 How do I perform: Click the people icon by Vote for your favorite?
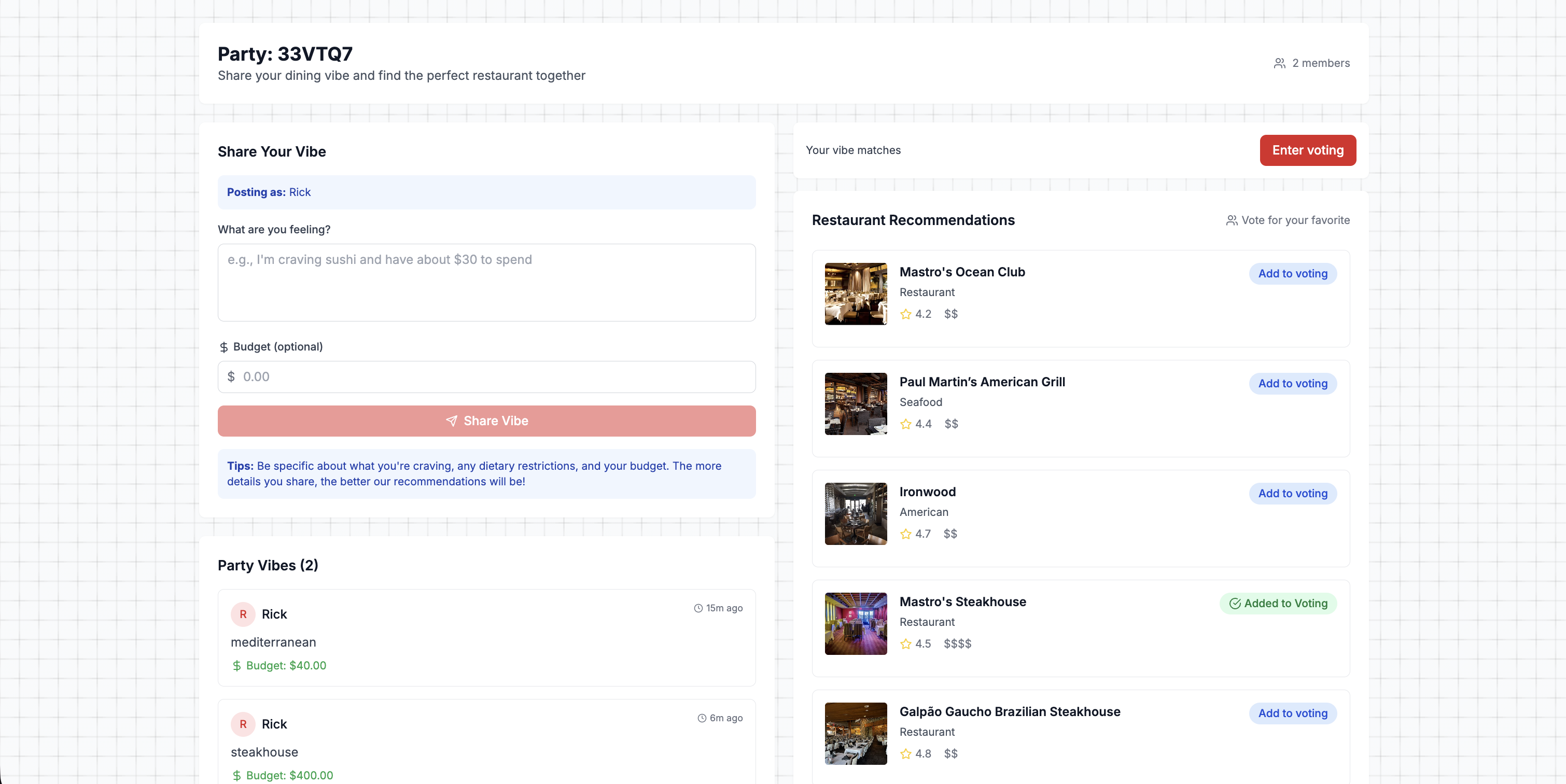click(x=1231, y=220)
